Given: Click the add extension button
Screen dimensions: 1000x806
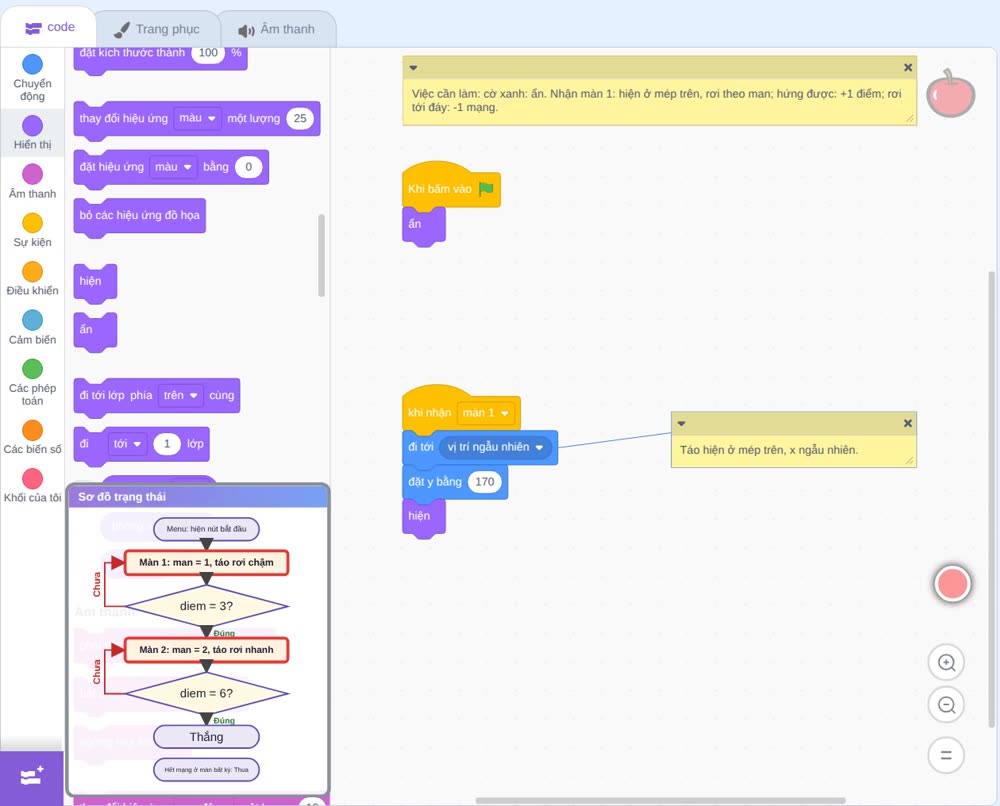Looking at the screenshot, I should pos(32,777).
